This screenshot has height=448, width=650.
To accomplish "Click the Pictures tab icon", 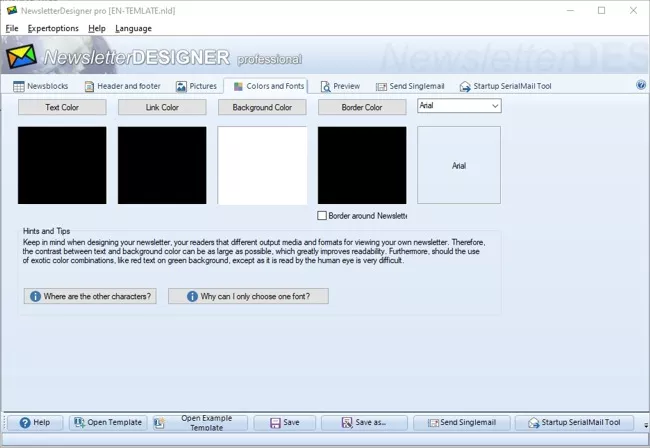I will click(182, 87).
